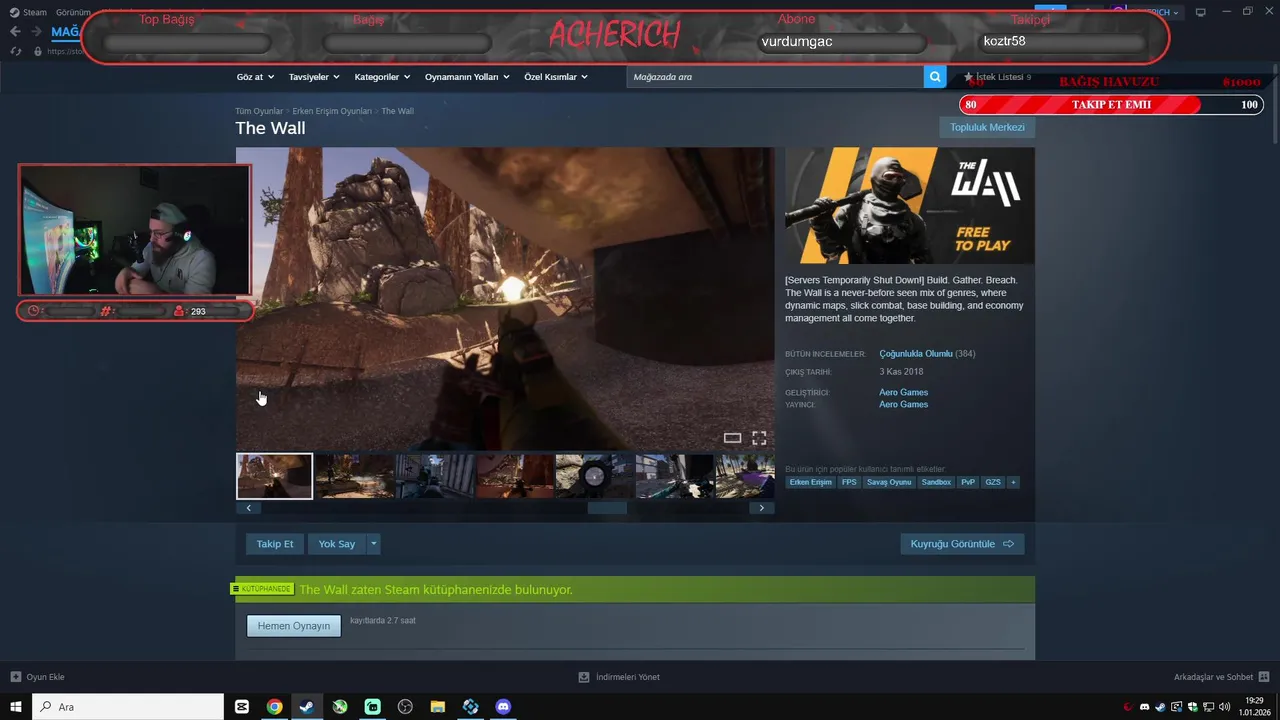1280x720 pixels.
Task: Click the Oyun Ekle plus icon
Action: (15, 677)
